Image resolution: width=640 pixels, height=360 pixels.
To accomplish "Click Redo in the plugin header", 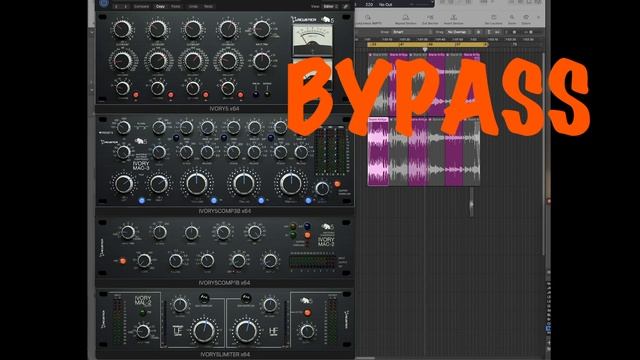I will pos(208,7).
